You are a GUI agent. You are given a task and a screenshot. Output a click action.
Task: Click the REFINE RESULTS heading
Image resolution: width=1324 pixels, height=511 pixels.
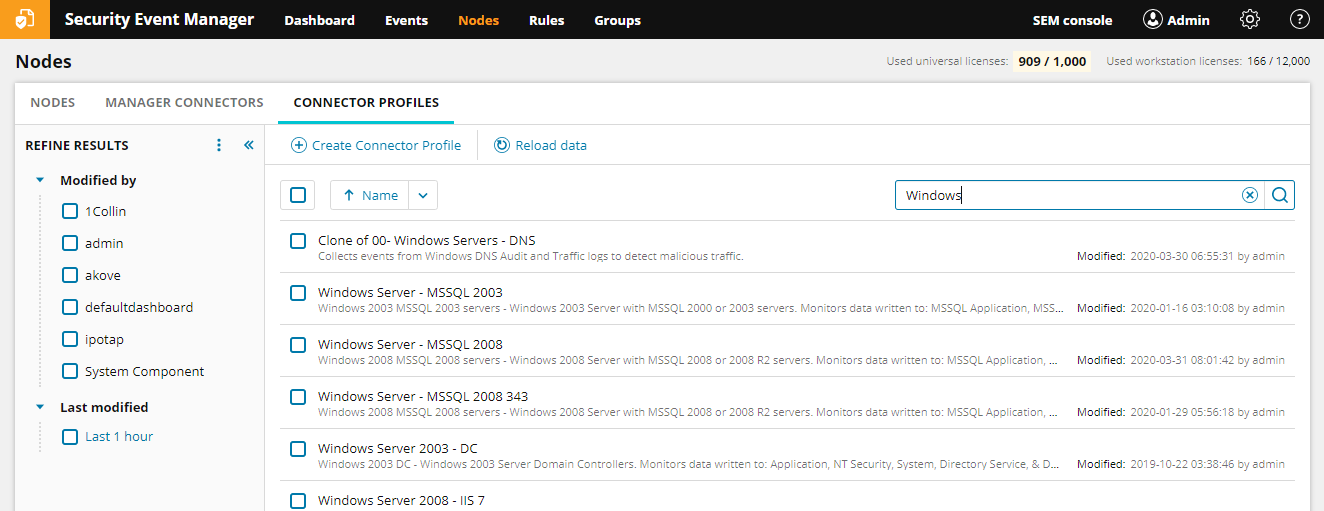(x=77, y=145)
